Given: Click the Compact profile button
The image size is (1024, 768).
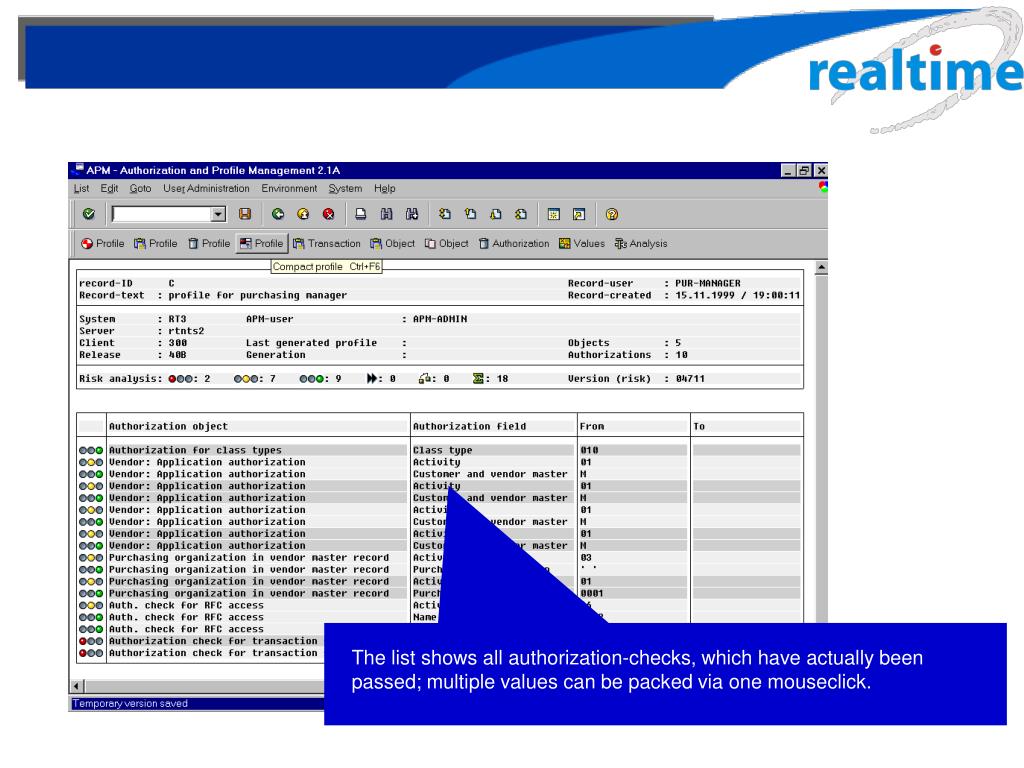Looking at the screenshot, I should tap(262, 244).
